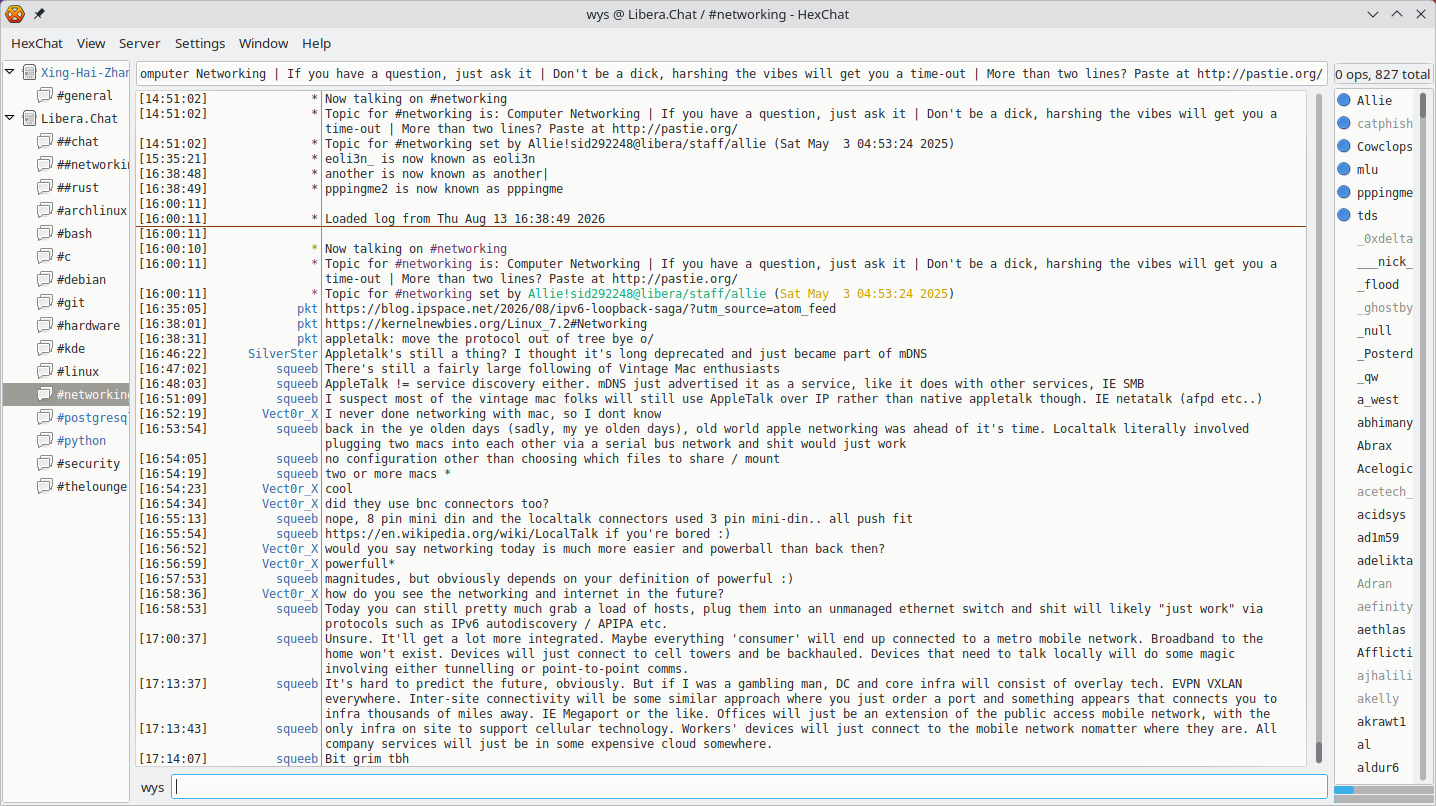This screenshot has width=1436, height=806.
Task: Click the #hardware channel icon
Action: 45,325
